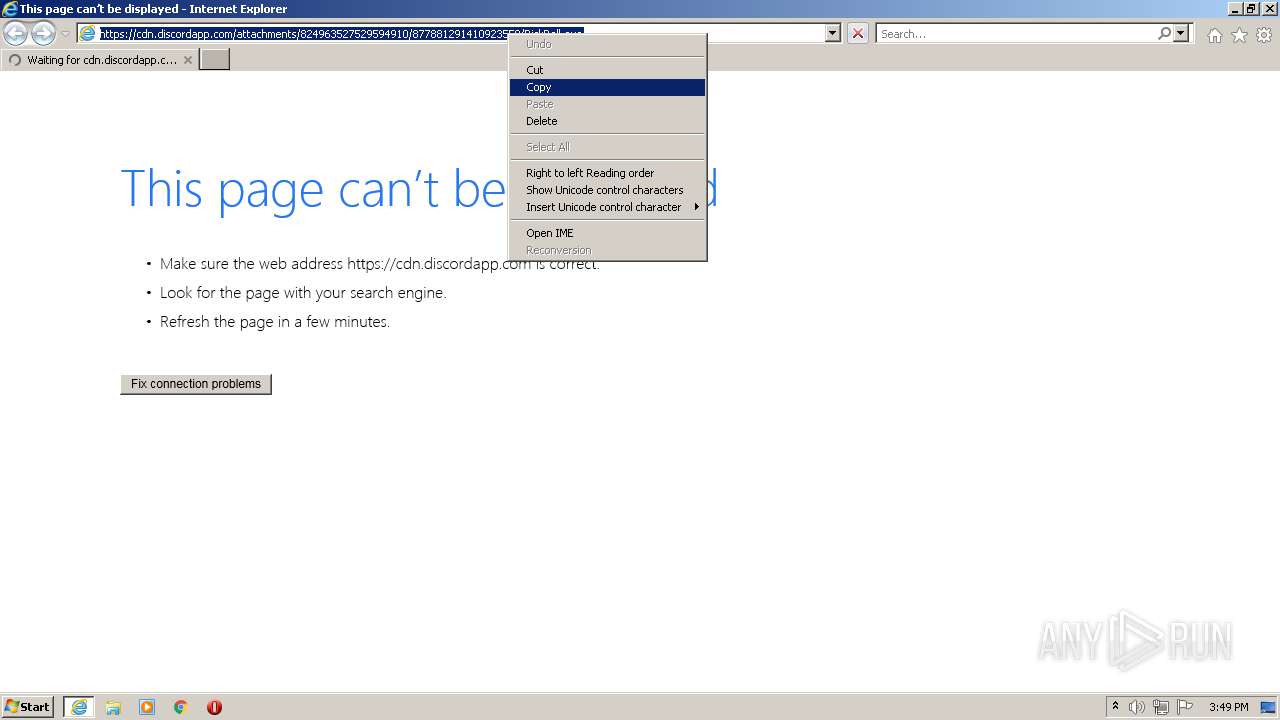Image resolution: width=1280 pixels, height=720 pixels.
Task: Click the magnifier search icon
Action: 1164,33
